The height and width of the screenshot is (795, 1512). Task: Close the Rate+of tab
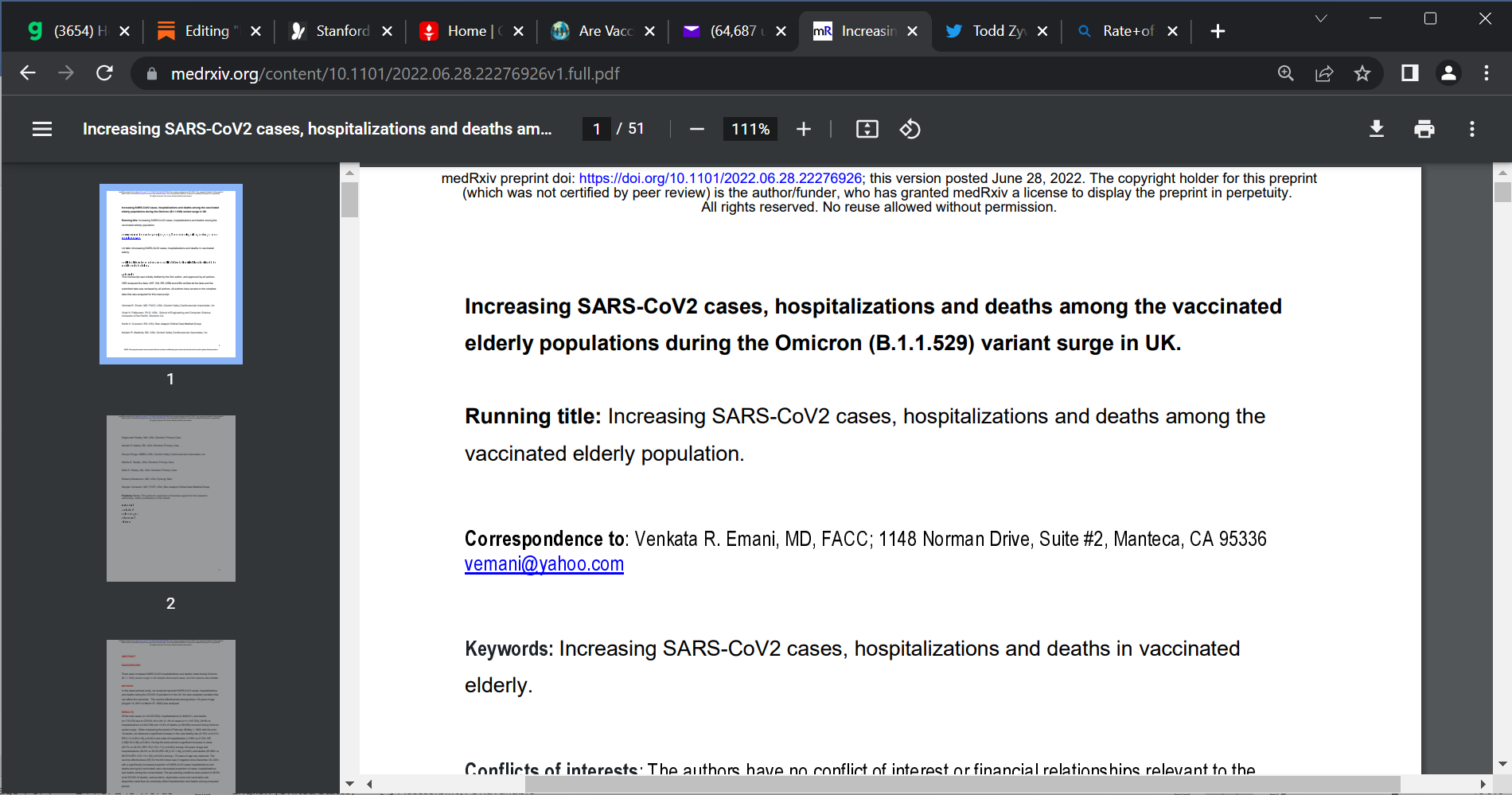click(x=1172, y=31)
